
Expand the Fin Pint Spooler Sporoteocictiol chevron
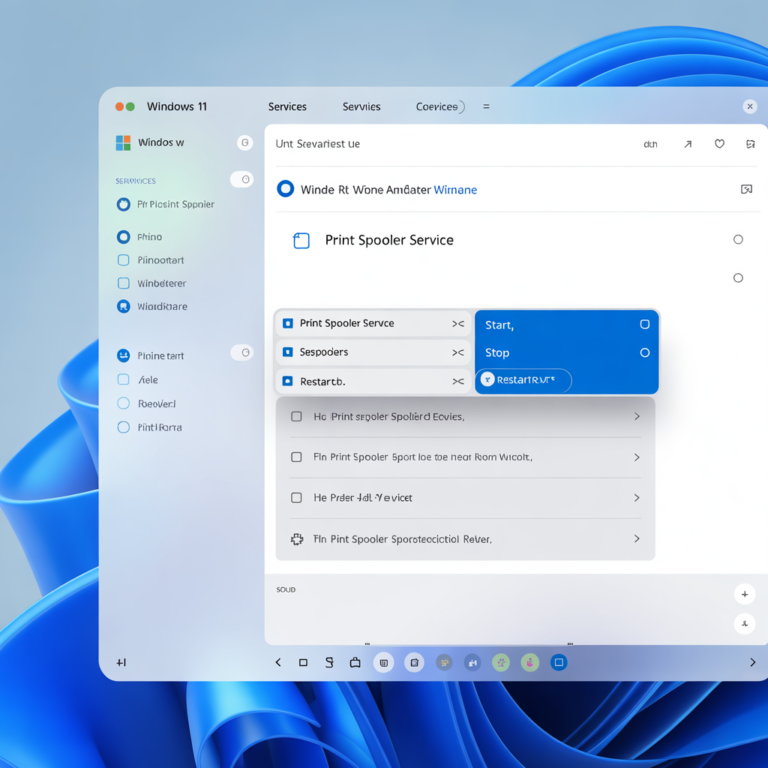tap(637, 539)
